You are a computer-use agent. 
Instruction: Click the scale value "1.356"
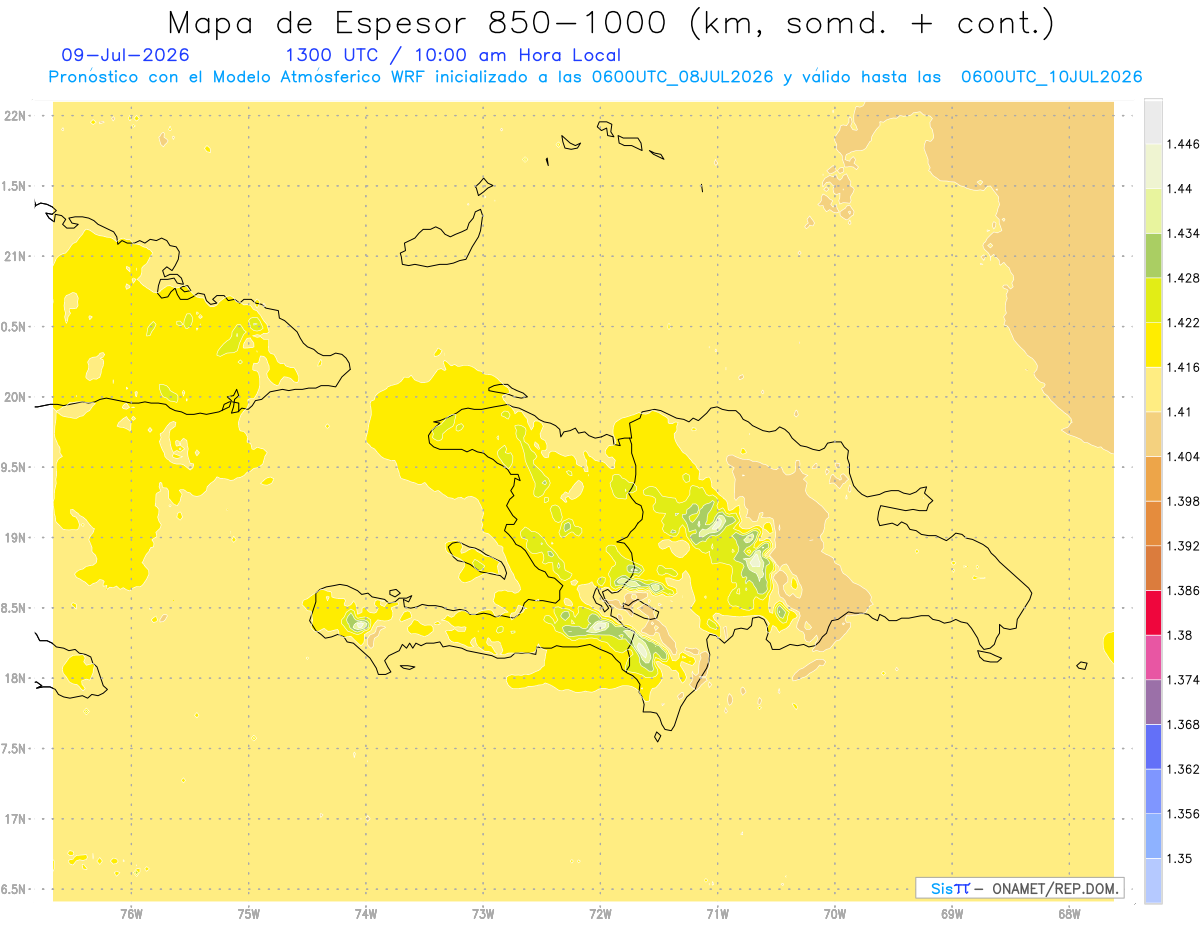pos(1183,813)
